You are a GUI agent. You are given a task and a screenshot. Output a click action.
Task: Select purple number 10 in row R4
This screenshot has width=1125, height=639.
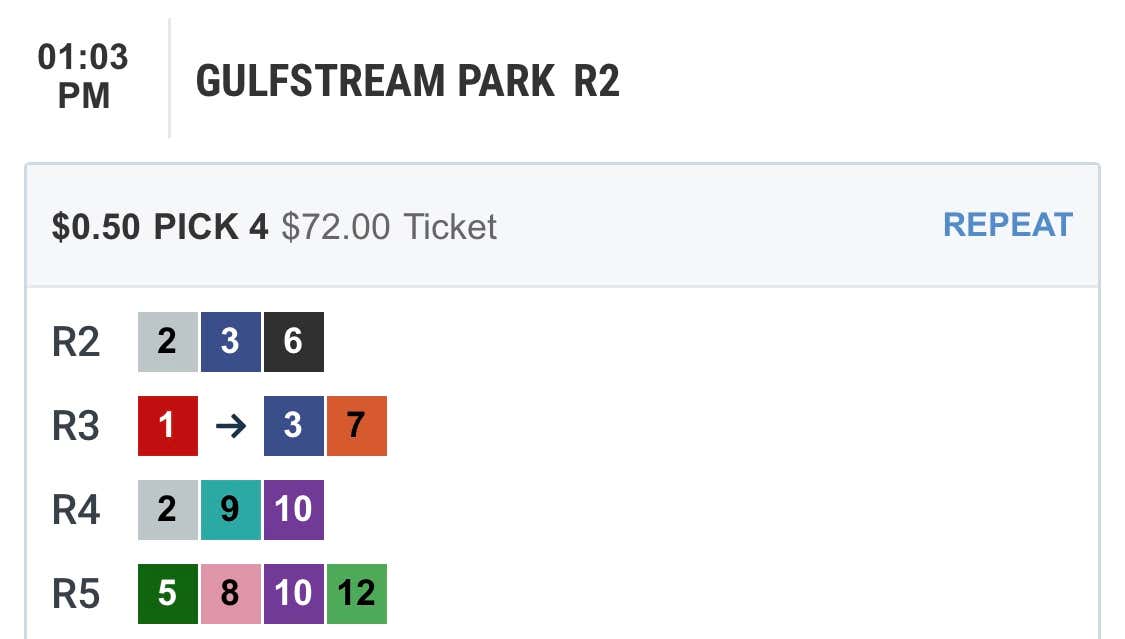(x=294, y=510)
